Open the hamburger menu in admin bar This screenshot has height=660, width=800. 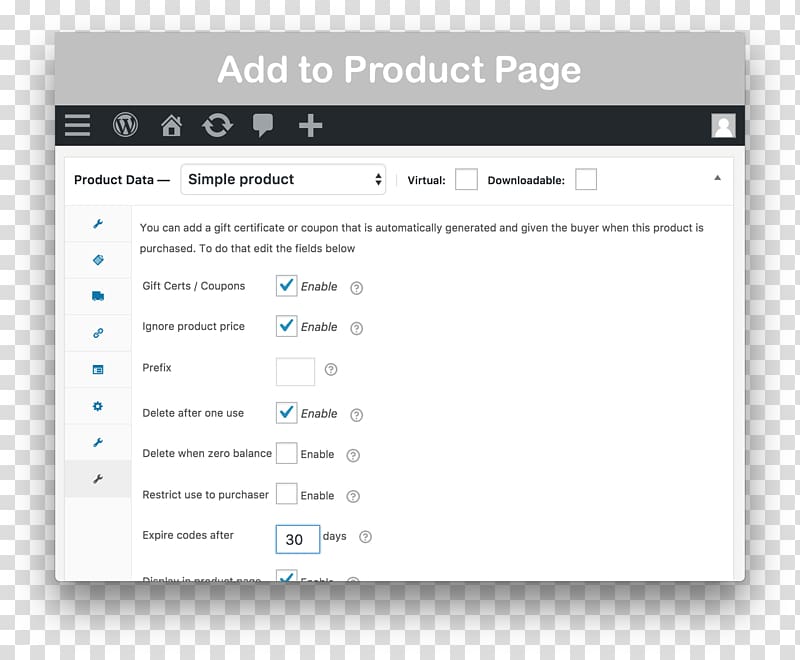point(78,125)
